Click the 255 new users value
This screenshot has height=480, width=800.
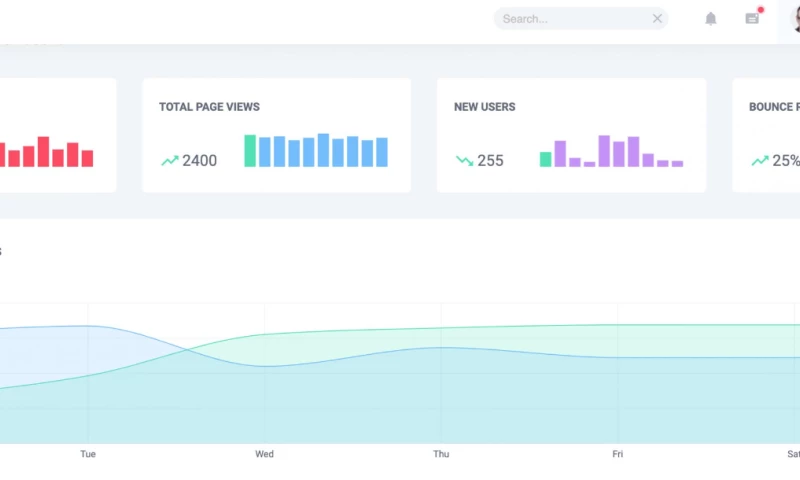click(x=490, y=160)
